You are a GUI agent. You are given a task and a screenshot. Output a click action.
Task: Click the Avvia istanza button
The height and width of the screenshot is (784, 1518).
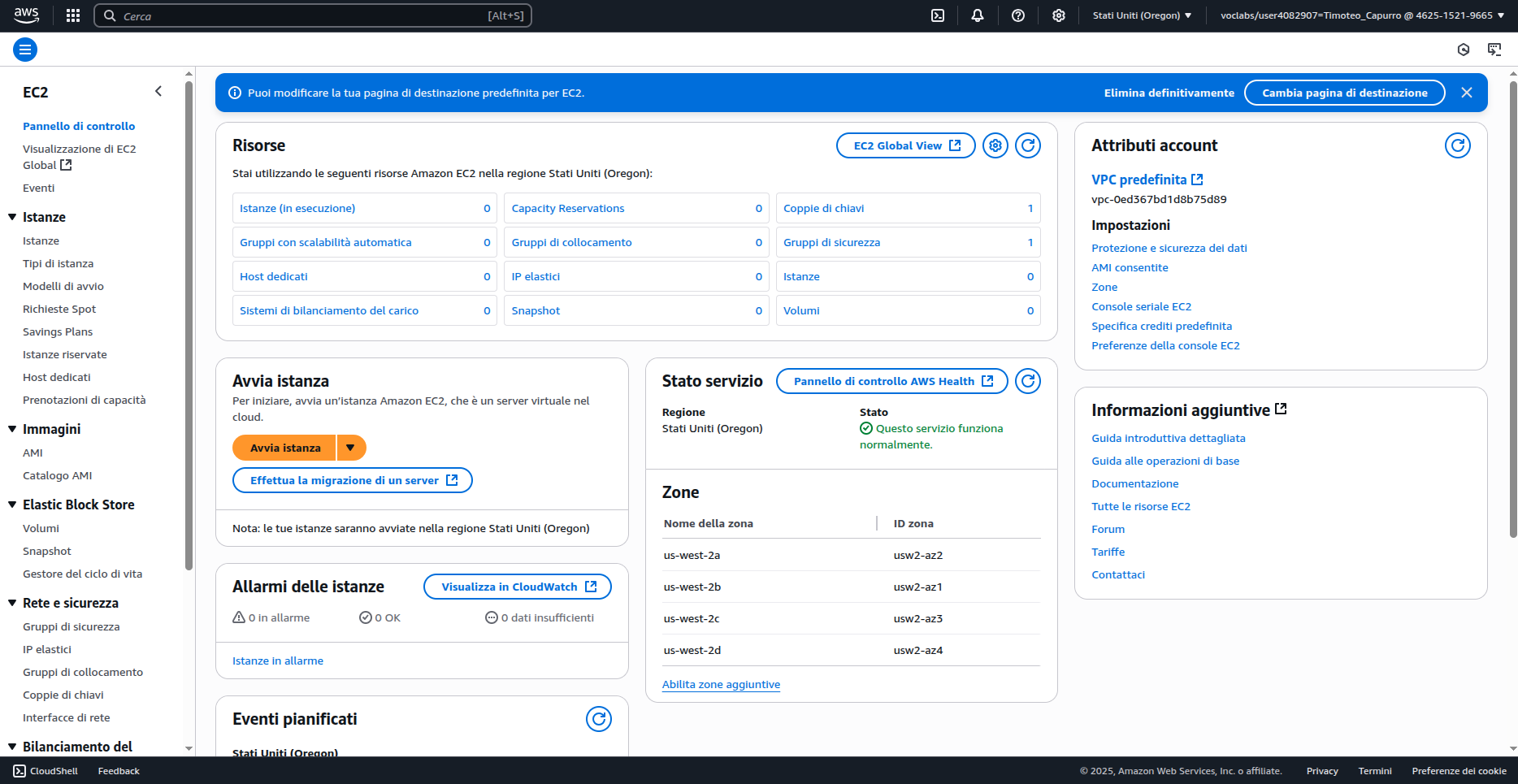pyautogui.click(x=284, y=448)
